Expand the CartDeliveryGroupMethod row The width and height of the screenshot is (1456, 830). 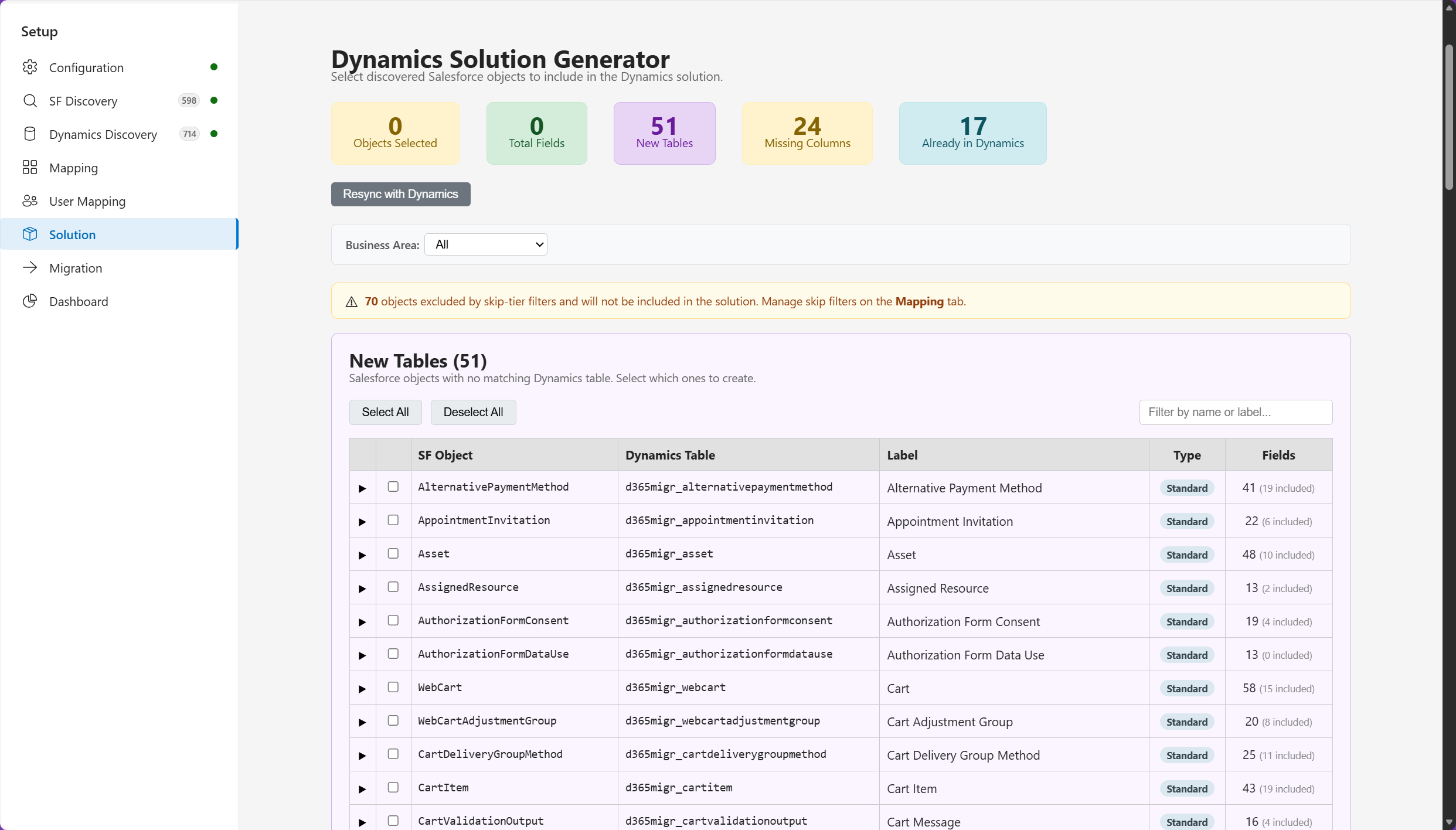click(x=362, y=756)
